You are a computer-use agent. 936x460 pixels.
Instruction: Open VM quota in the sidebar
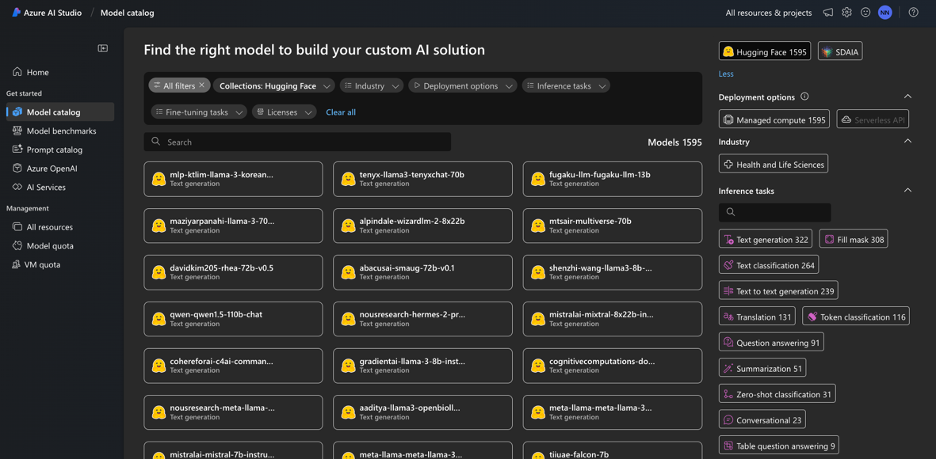coord(60,264)
